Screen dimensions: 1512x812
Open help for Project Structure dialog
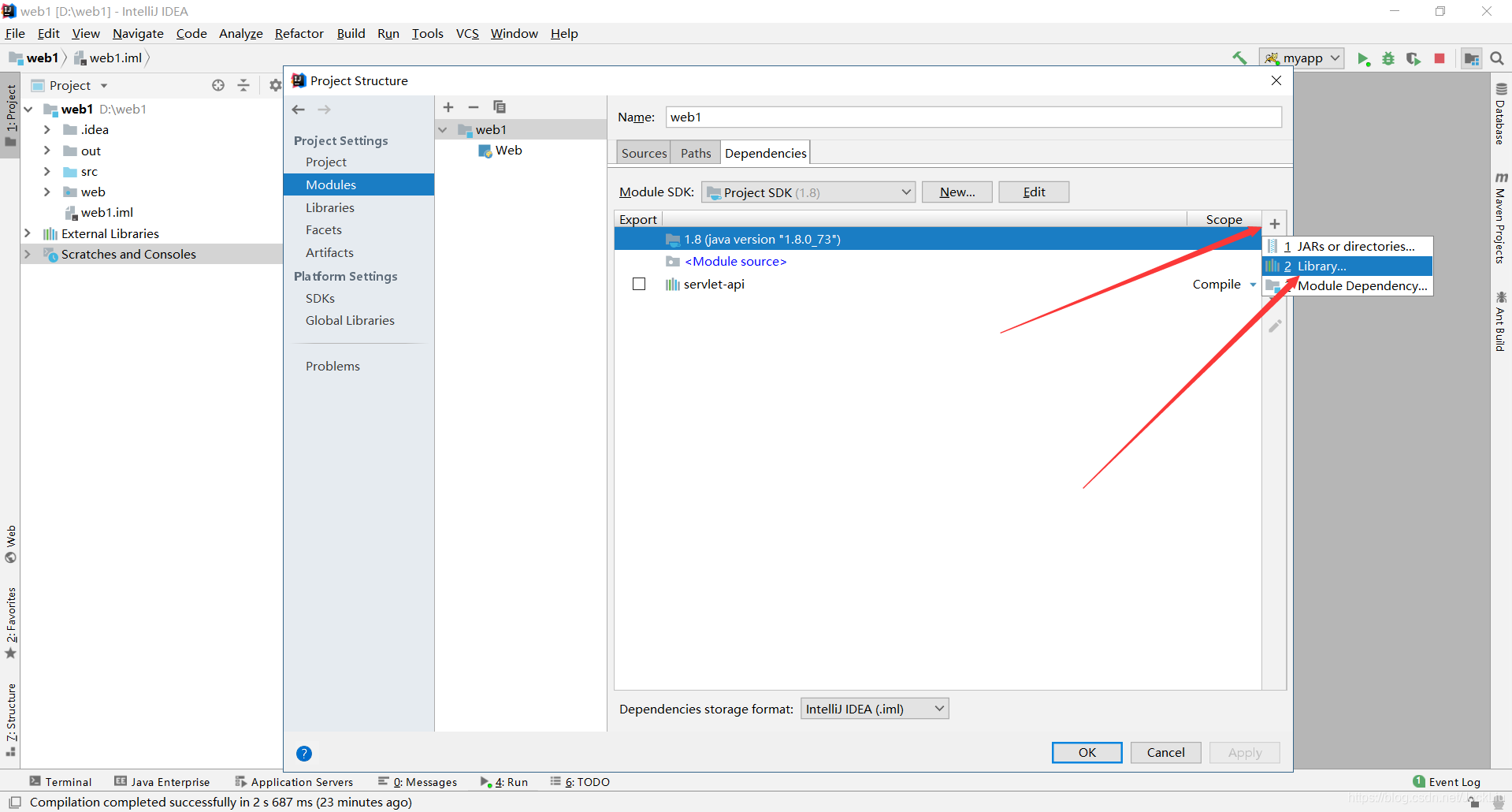click(x=304, y=754)
